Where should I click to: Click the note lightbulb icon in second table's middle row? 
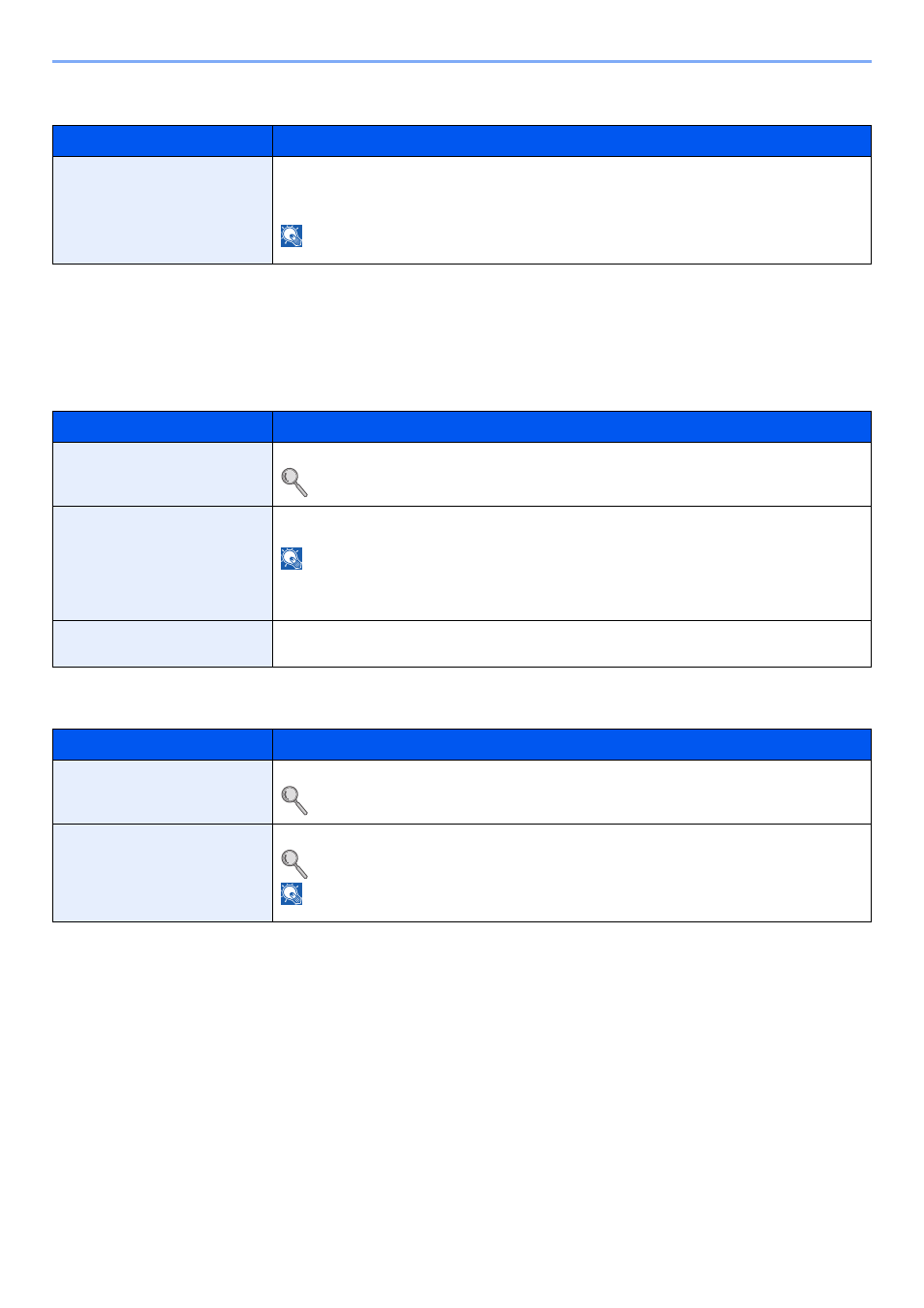click(x=292, y=558)
